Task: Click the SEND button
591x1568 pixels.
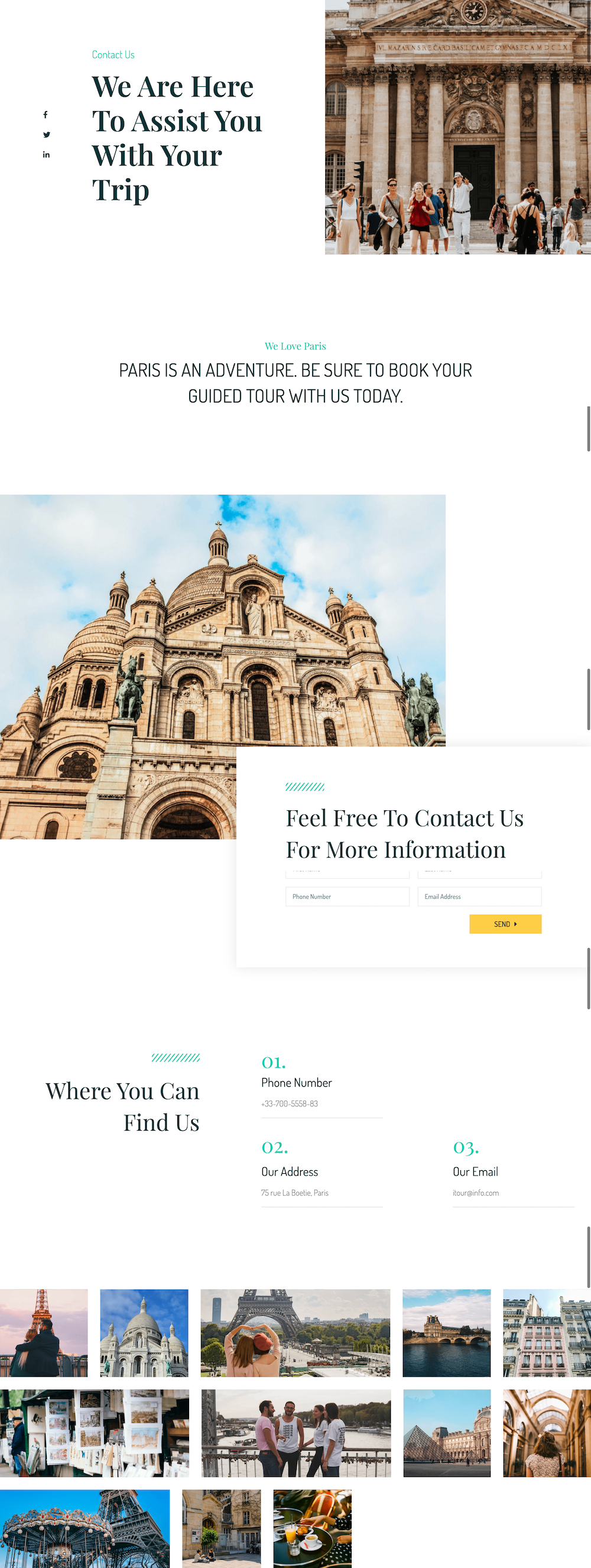Action: point(505,924)
